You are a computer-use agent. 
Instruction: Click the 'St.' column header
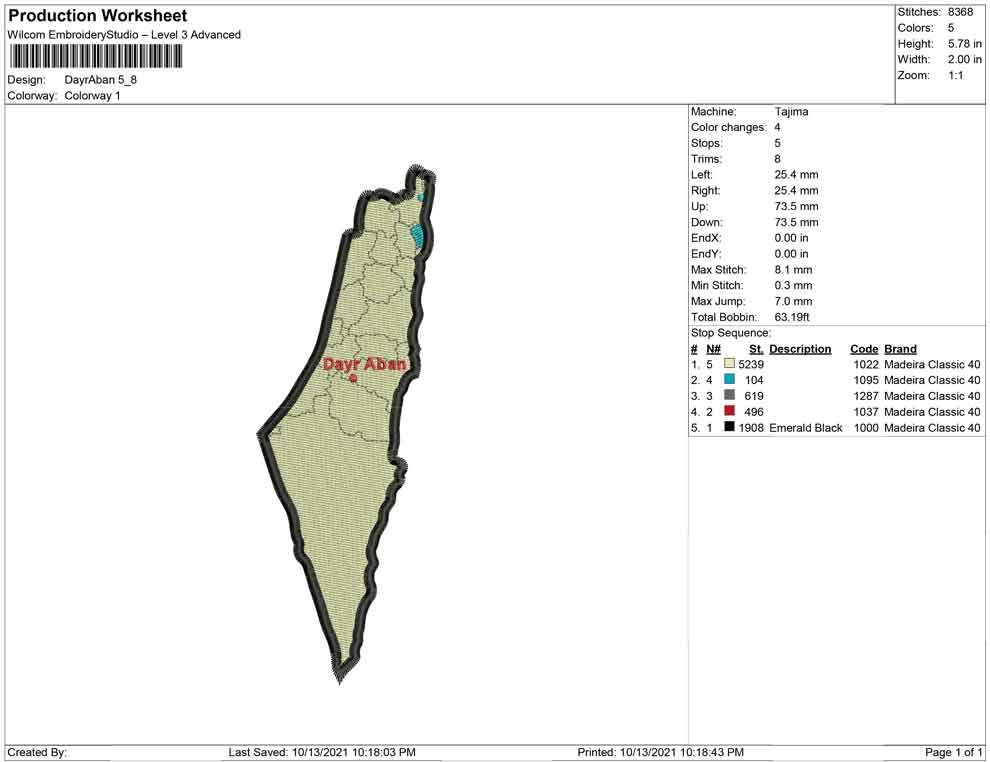click(756, 349)
